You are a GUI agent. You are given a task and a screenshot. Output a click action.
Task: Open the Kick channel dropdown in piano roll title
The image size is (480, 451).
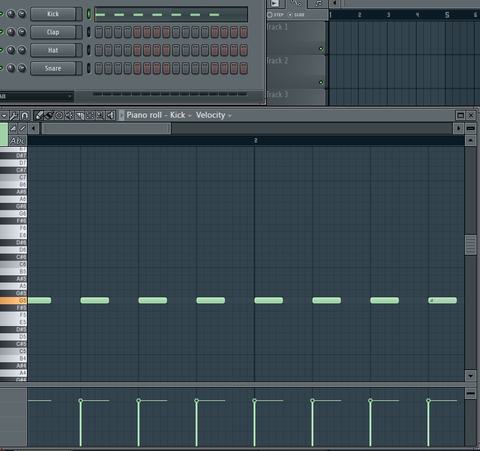(x=181, y=115)
